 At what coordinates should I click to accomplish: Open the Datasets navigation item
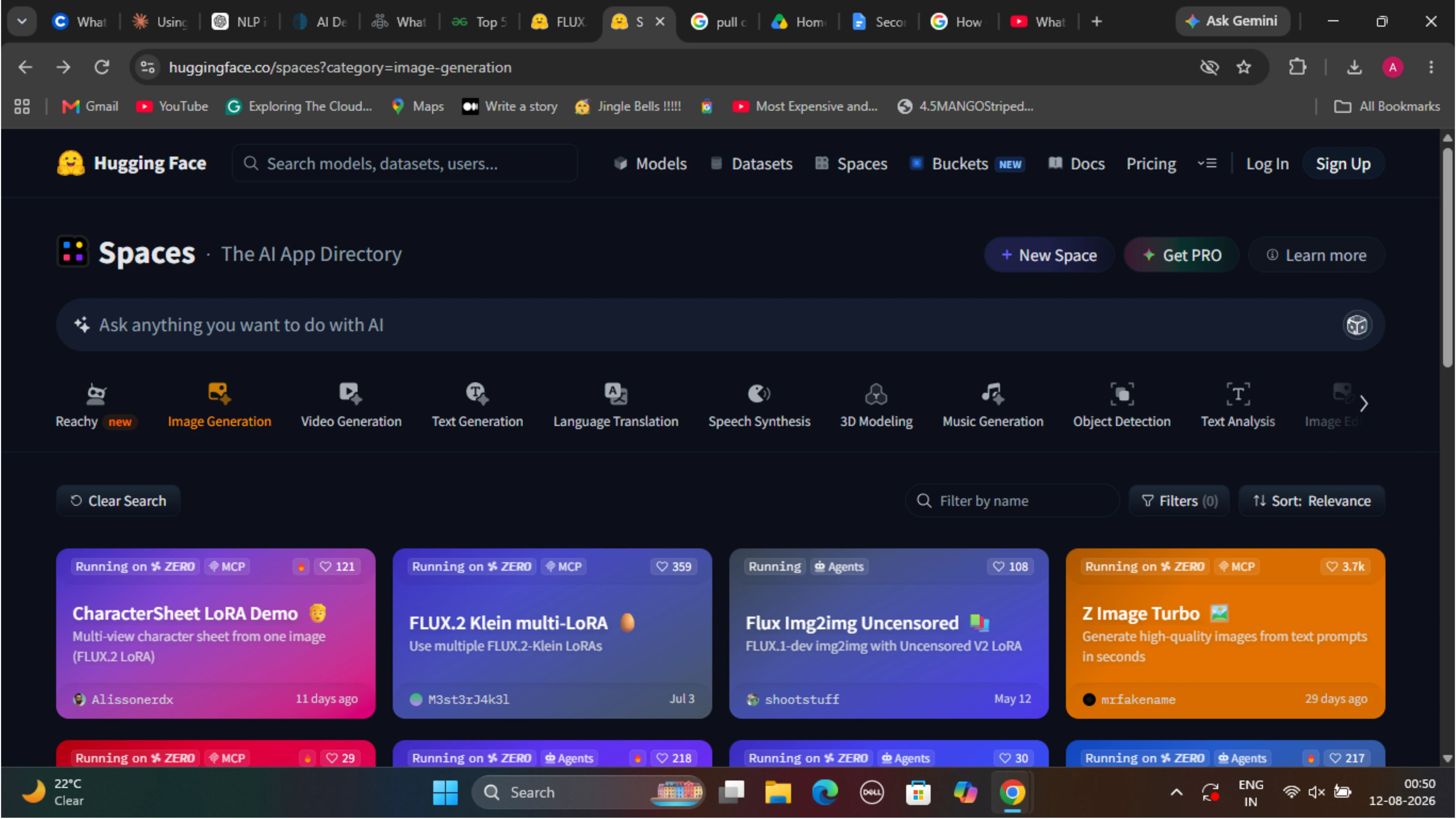coord(751,164)
